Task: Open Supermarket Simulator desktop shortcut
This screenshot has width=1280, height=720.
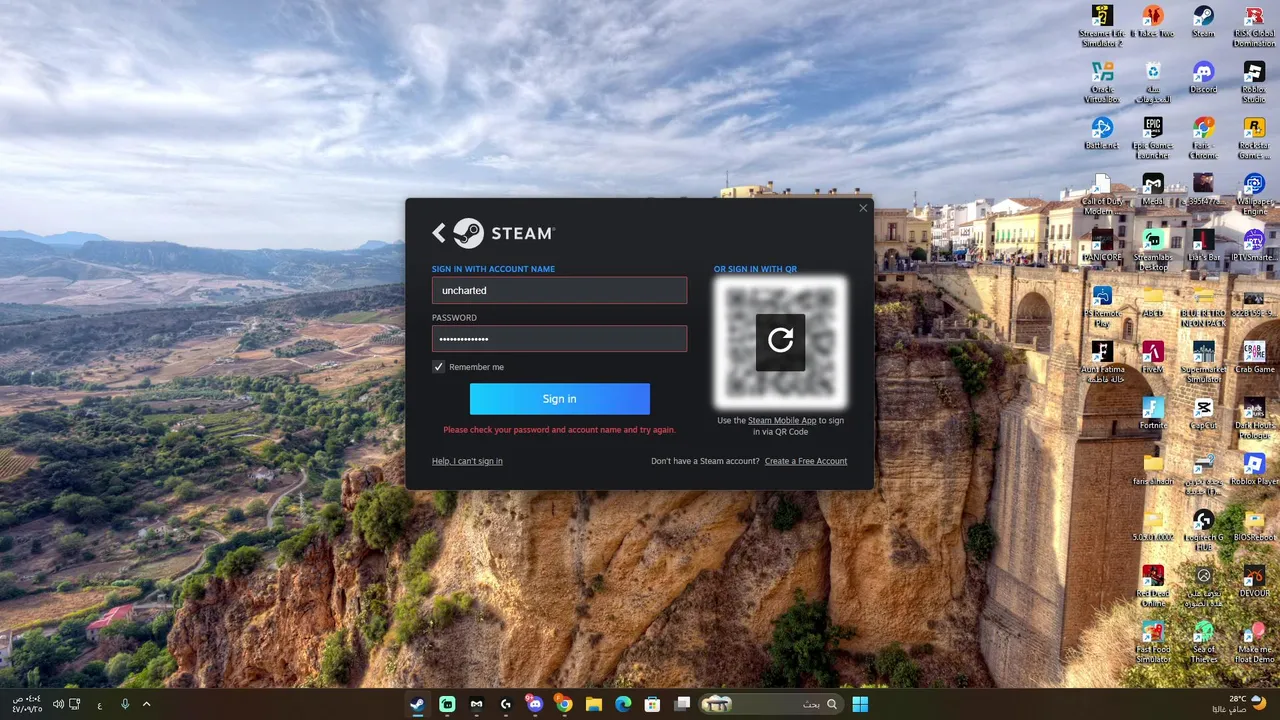Action: tap(1203, 361)
